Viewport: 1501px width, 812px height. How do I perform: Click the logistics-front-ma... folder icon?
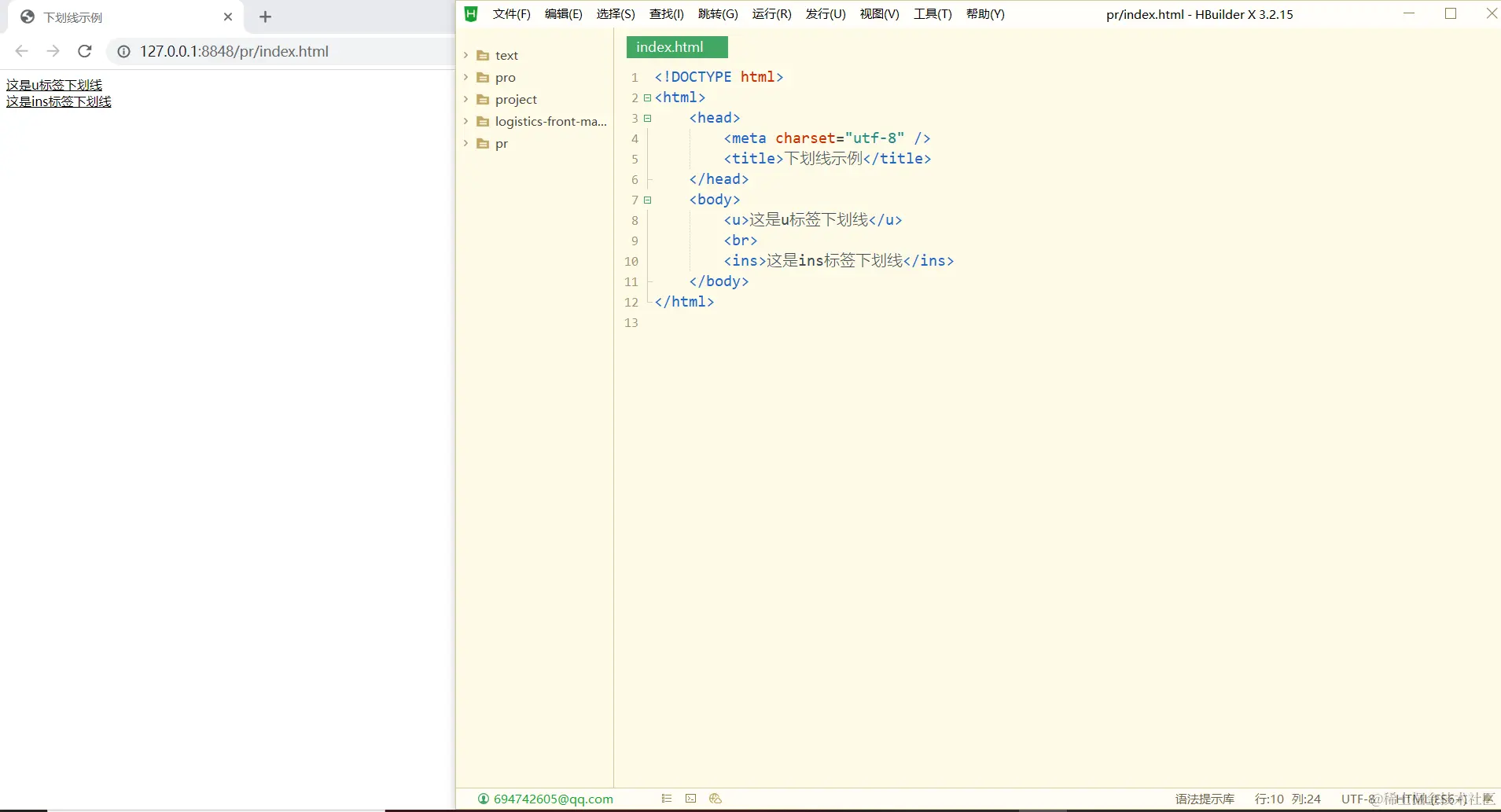point(483,122)
